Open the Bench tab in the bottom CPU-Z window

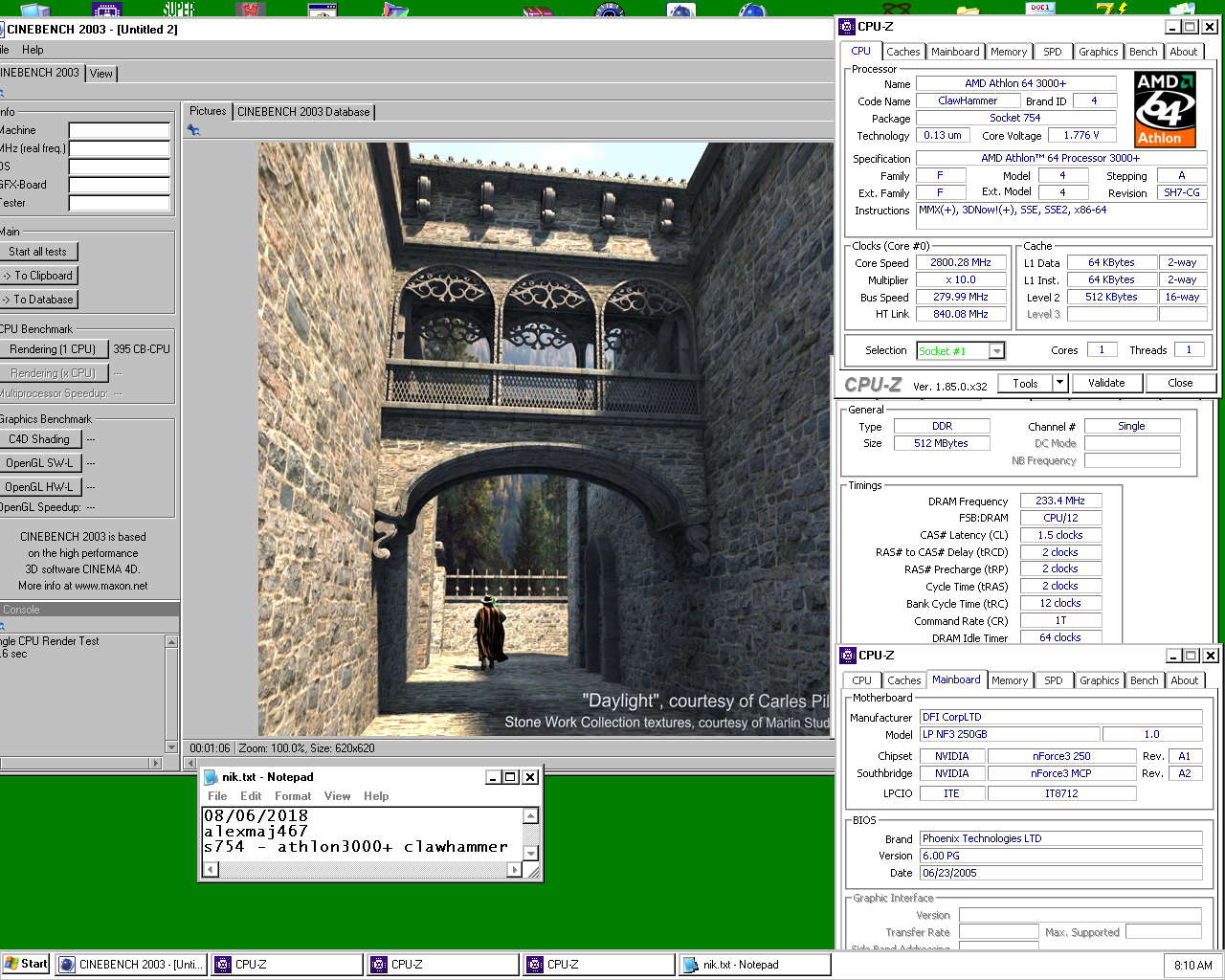tap(1144, 681)
